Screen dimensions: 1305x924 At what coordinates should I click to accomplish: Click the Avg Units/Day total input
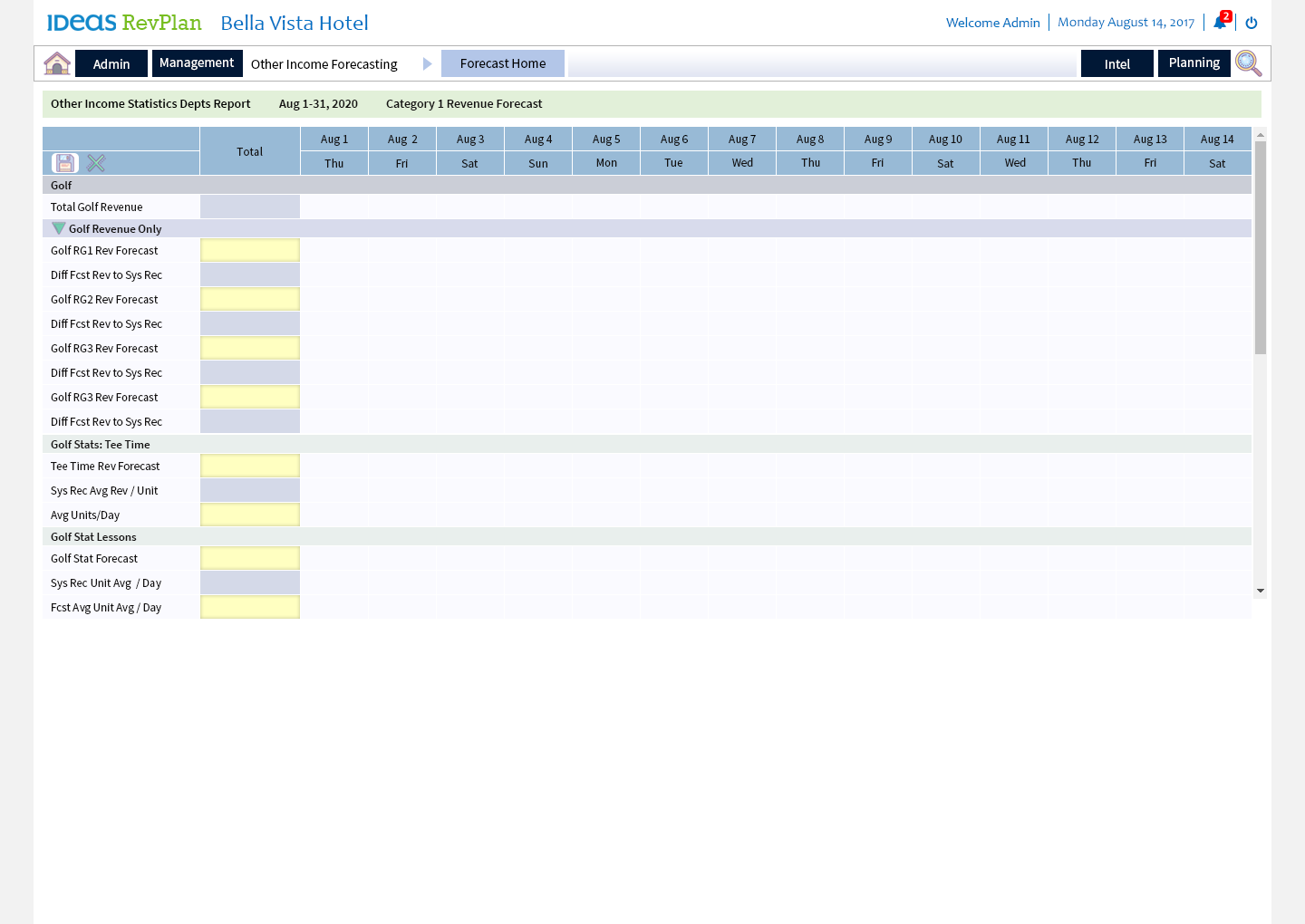pos(250,515)
